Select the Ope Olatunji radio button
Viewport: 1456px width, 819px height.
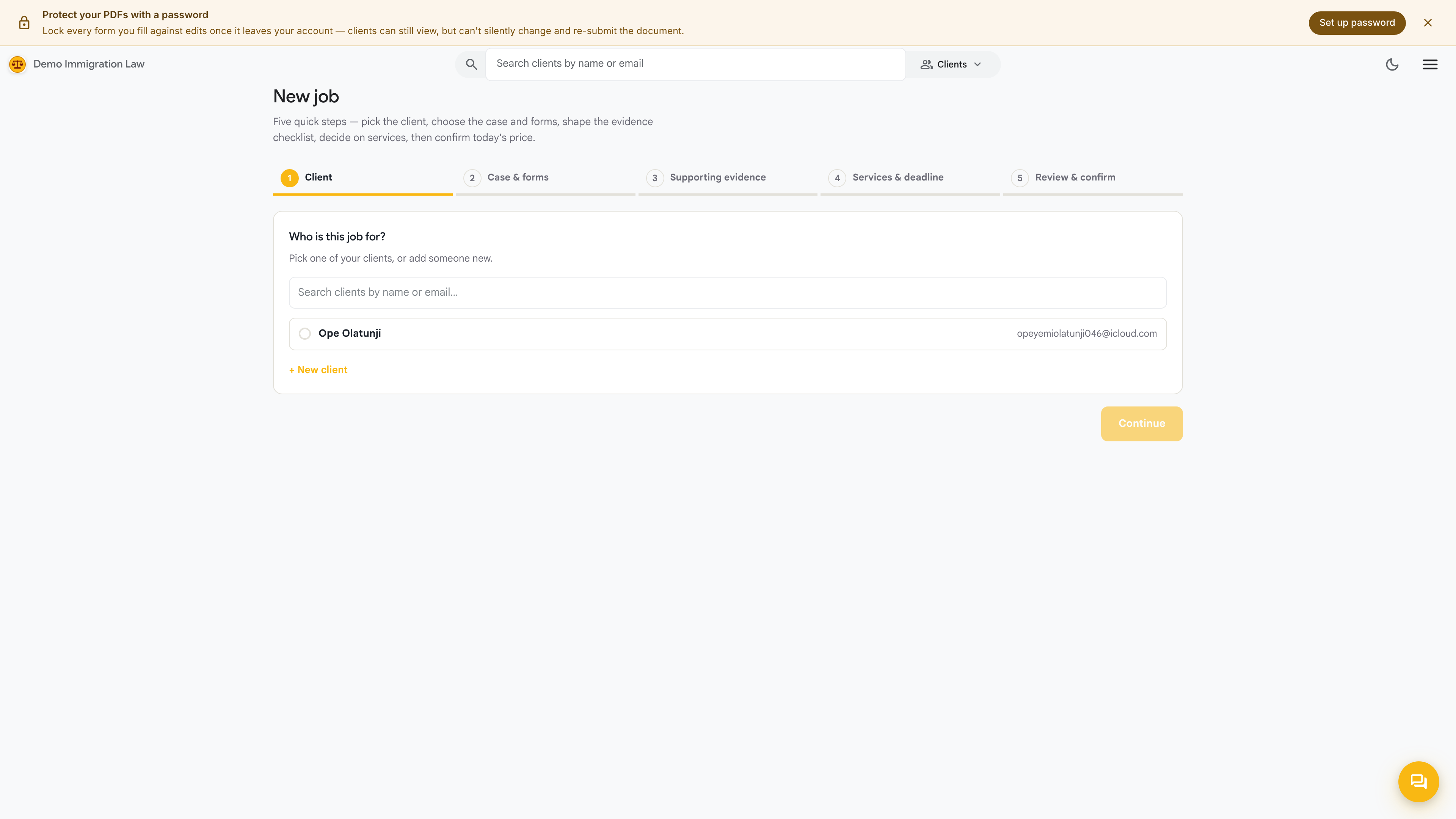click(x=304, y=334)
